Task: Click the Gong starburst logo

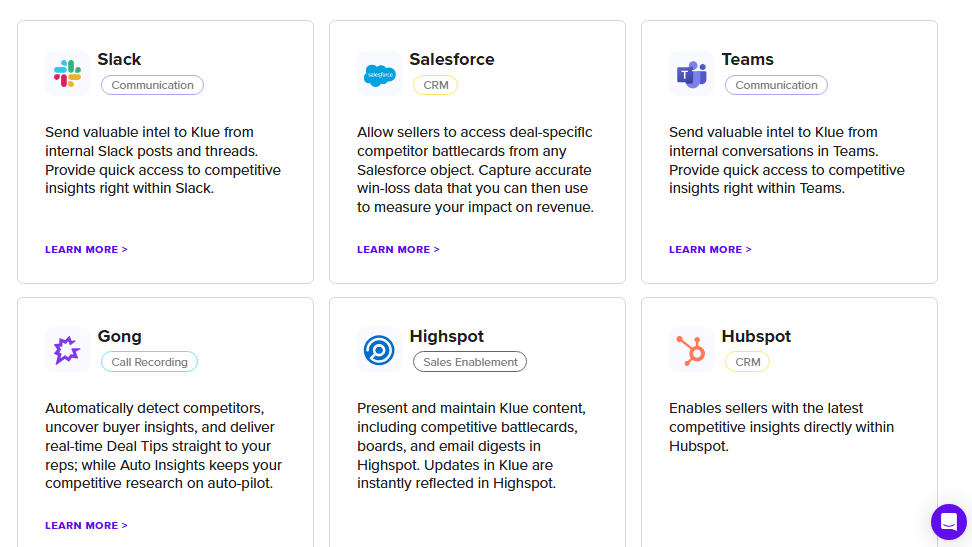Action: click(68, 350)
